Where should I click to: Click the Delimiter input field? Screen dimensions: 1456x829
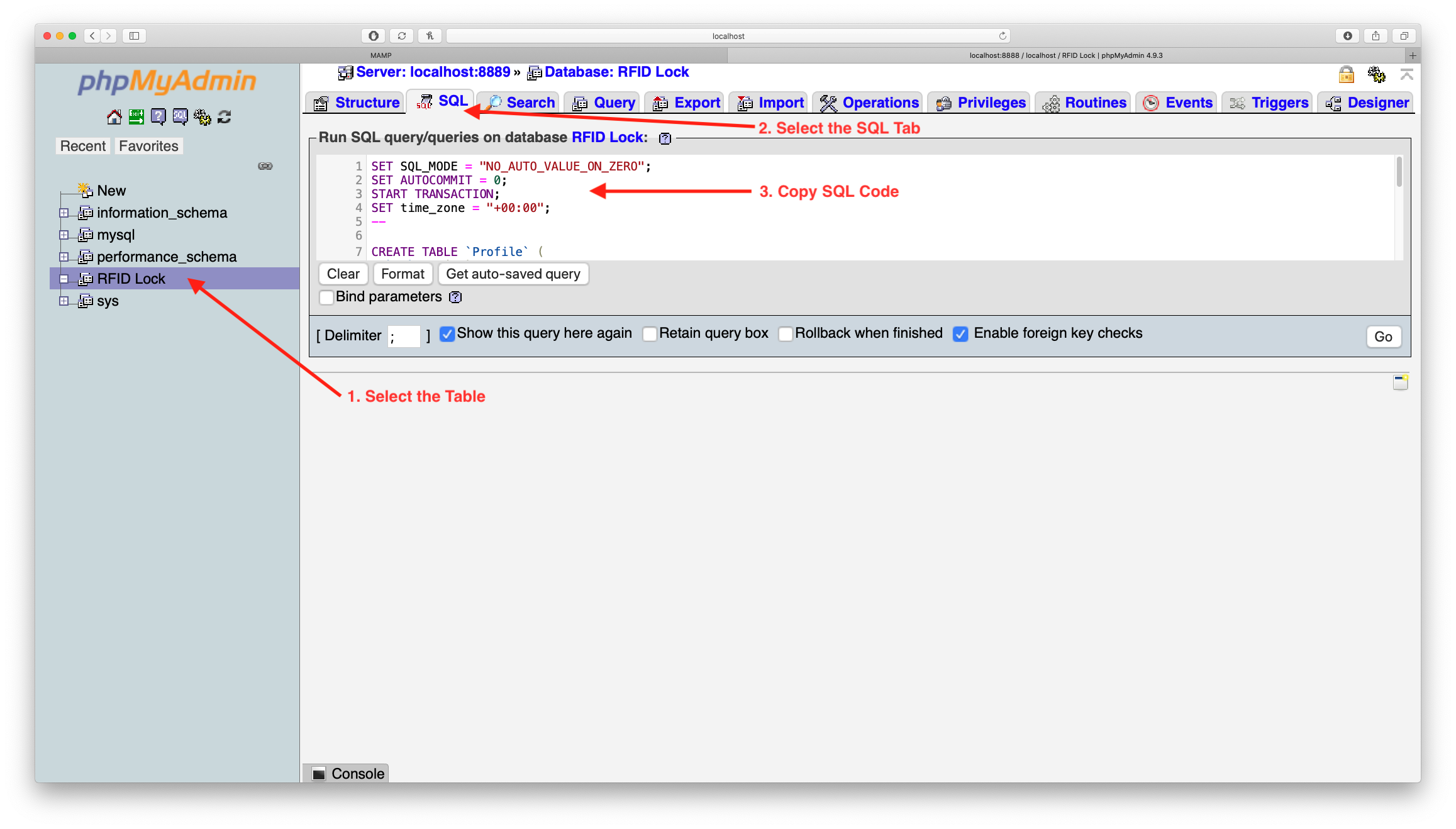pos(404,337)
